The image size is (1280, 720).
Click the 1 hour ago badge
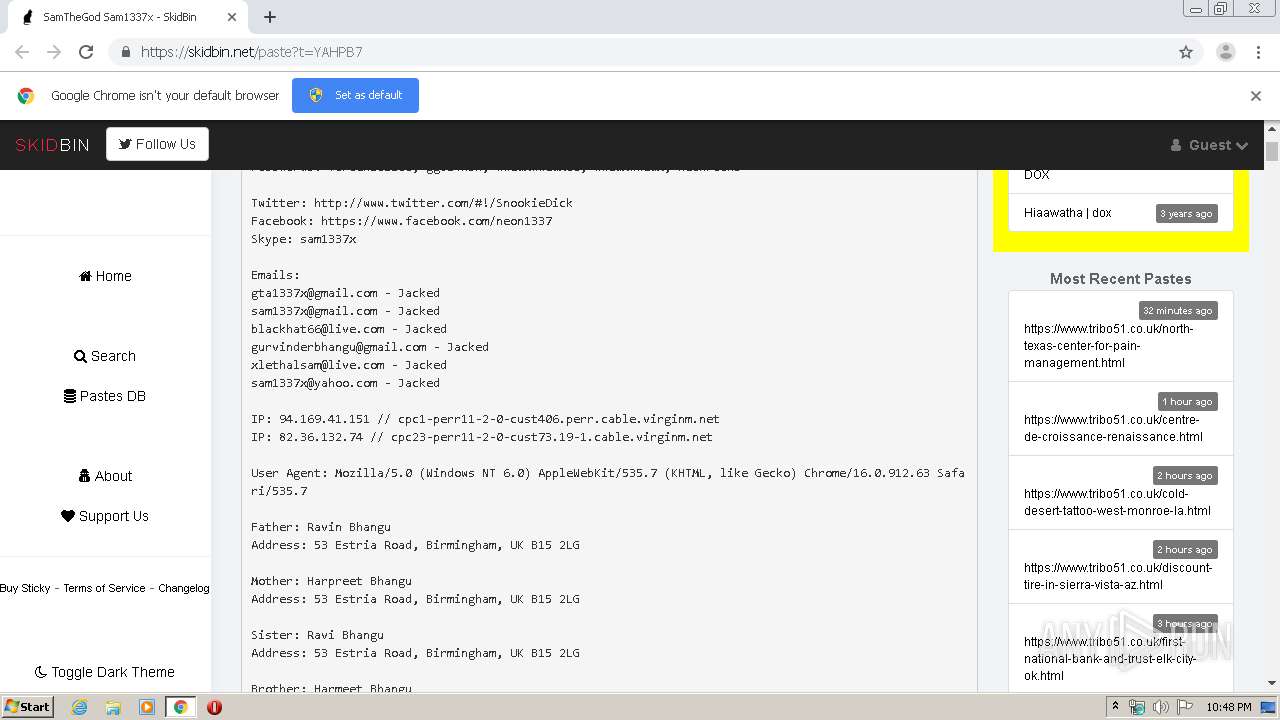(x=1187, y=401)
